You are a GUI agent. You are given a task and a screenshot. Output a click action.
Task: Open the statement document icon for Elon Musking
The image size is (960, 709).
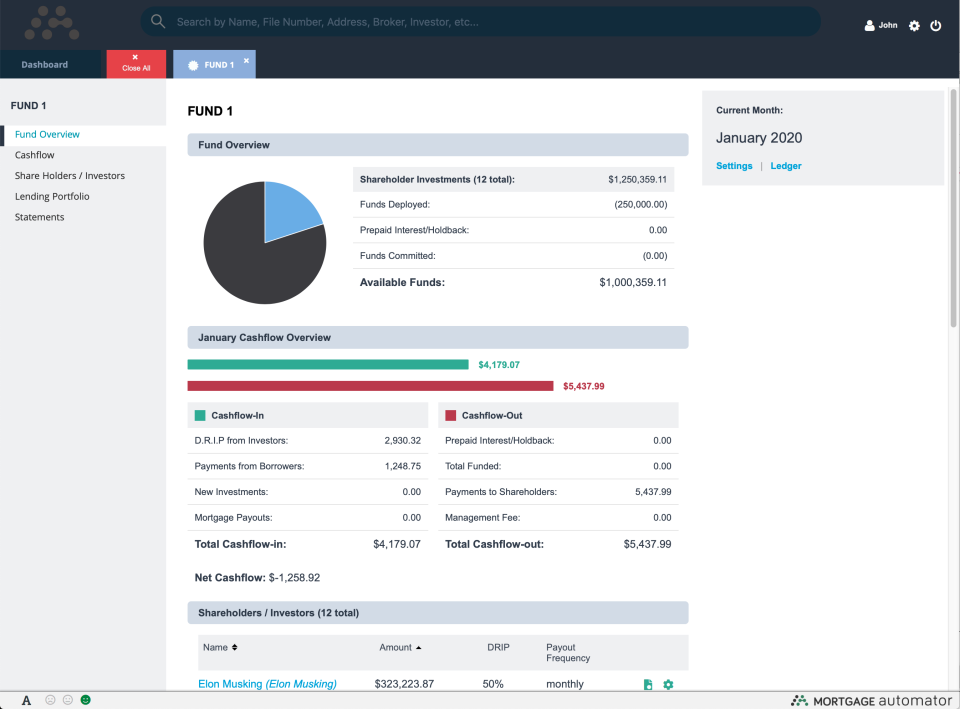646,684
